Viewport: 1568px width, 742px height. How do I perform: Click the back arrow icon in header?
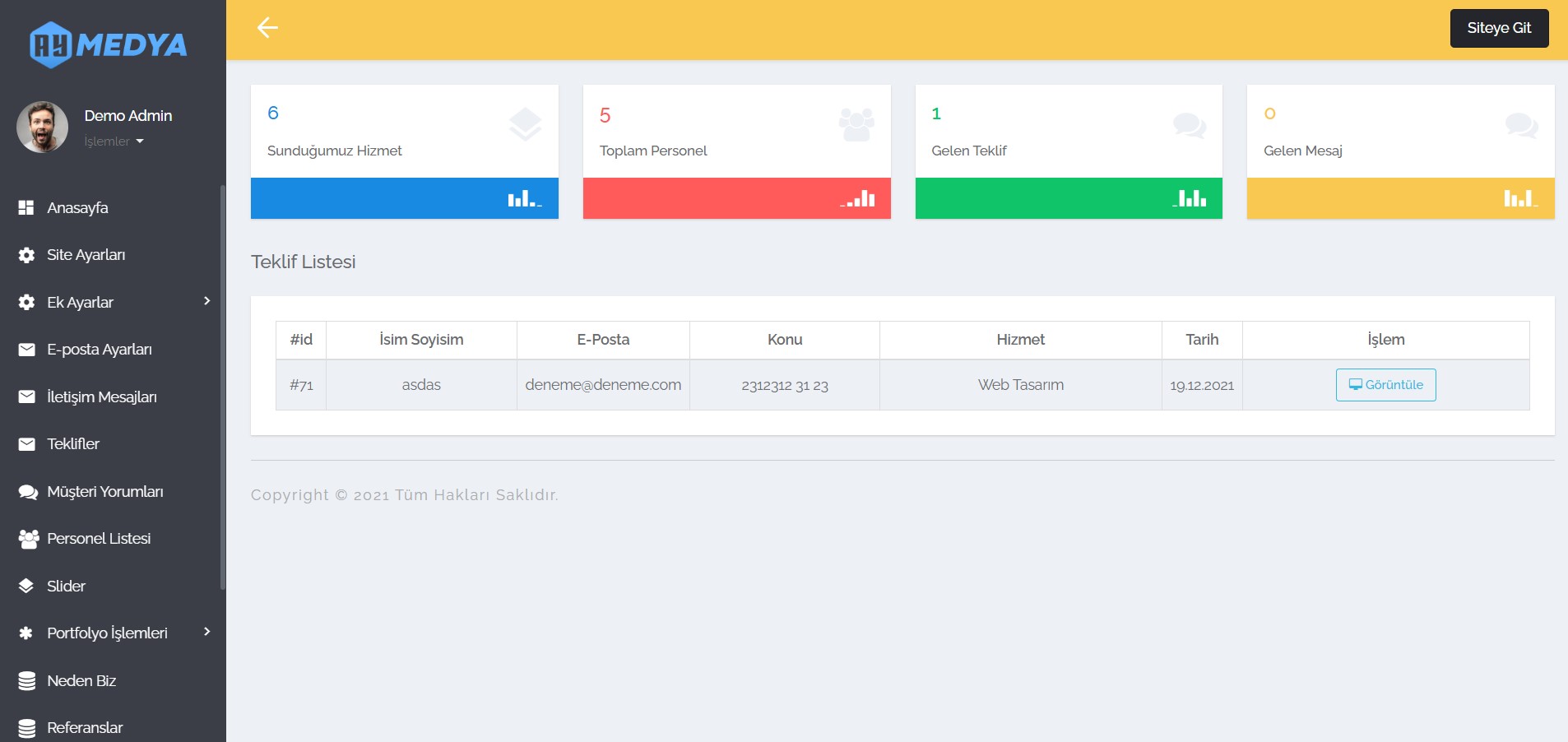pyautogui.click(x=267, y=28)
